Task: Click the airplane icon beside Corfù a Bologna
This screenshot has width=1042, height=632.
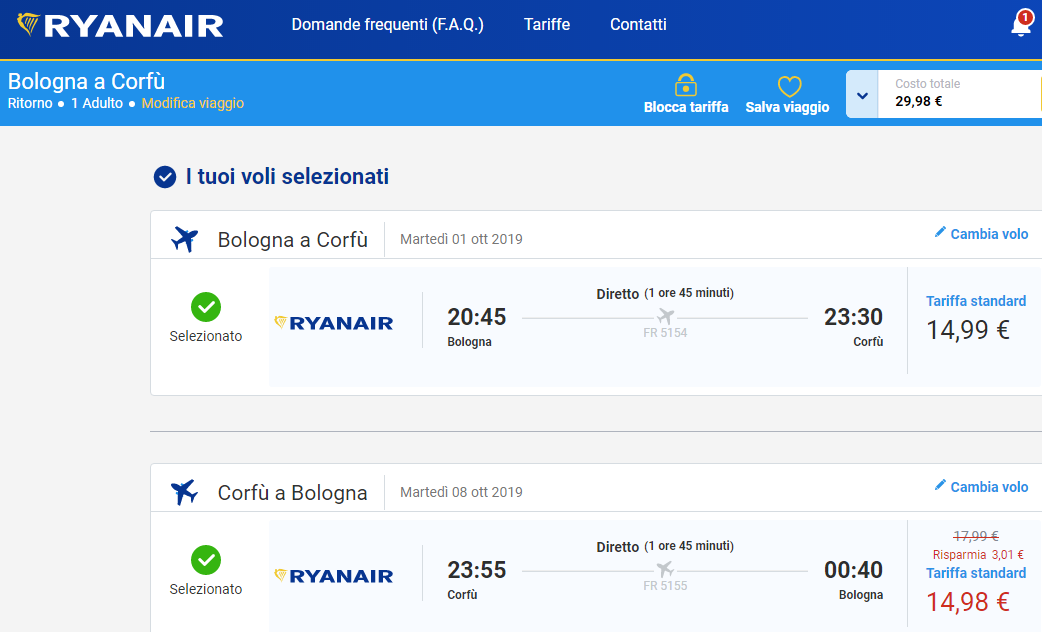Action: pyautogui.click(x=185, y=492)
